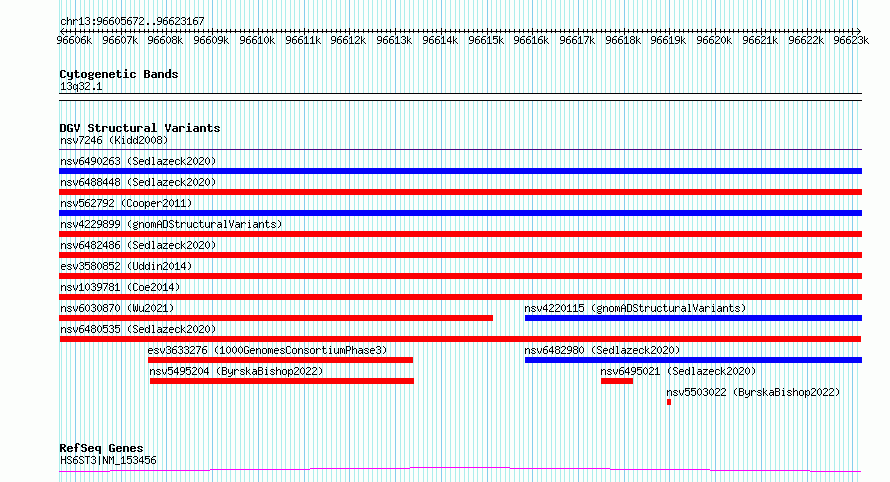This screenshot has height=482, width=890.
Task: Click the HS6ST3|NM_153456 gene label
Action: 108,460
